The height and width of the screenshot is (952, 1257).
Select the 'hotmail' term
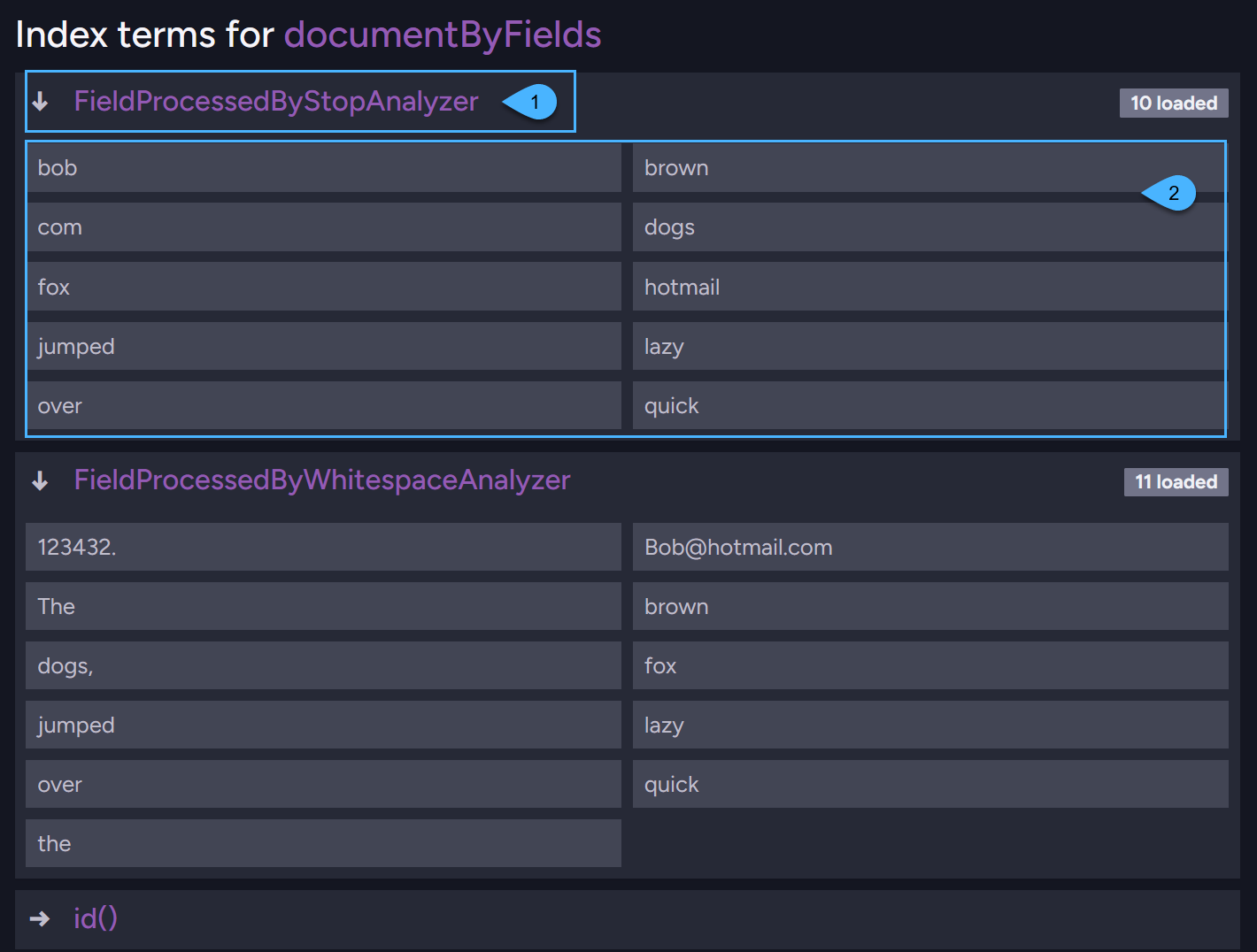(x=930, y=287)
